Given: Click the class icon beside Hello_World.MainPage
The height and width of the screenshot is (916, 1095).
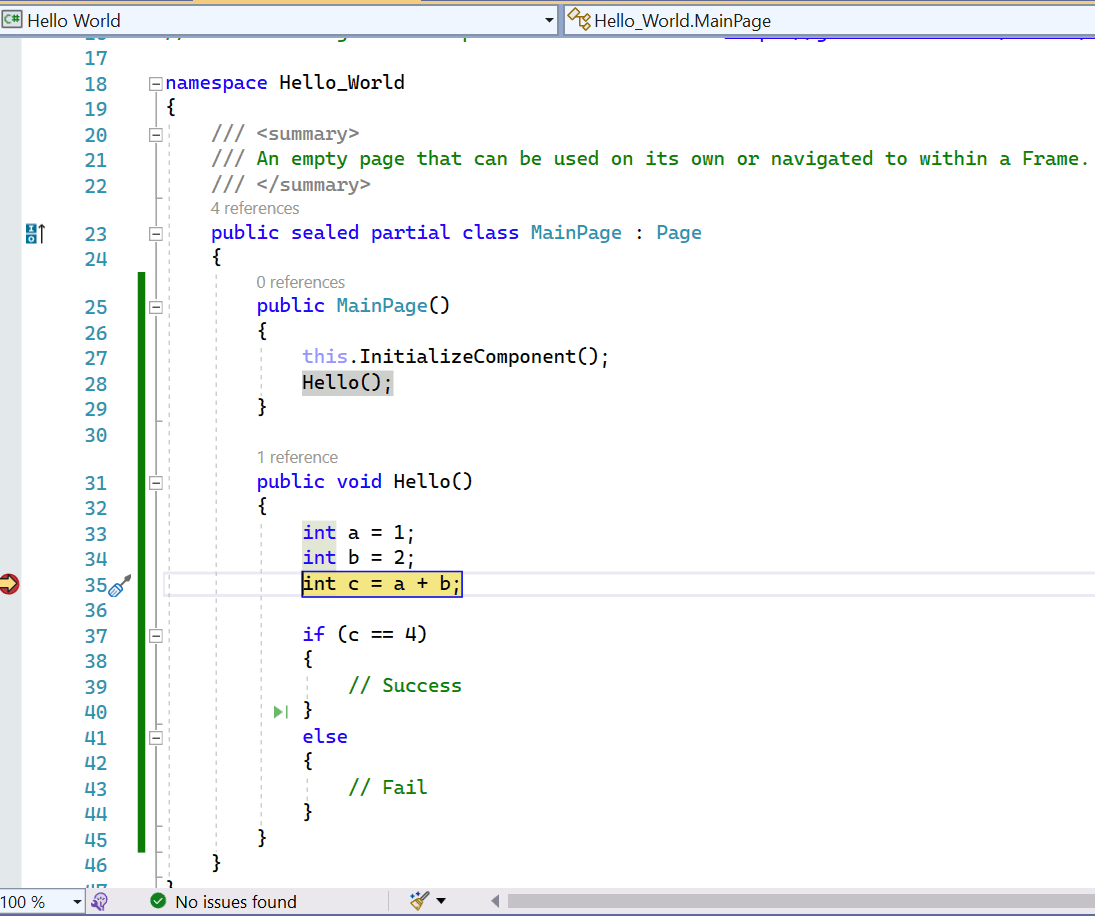Looking at the screenshot, I should 579,19.
